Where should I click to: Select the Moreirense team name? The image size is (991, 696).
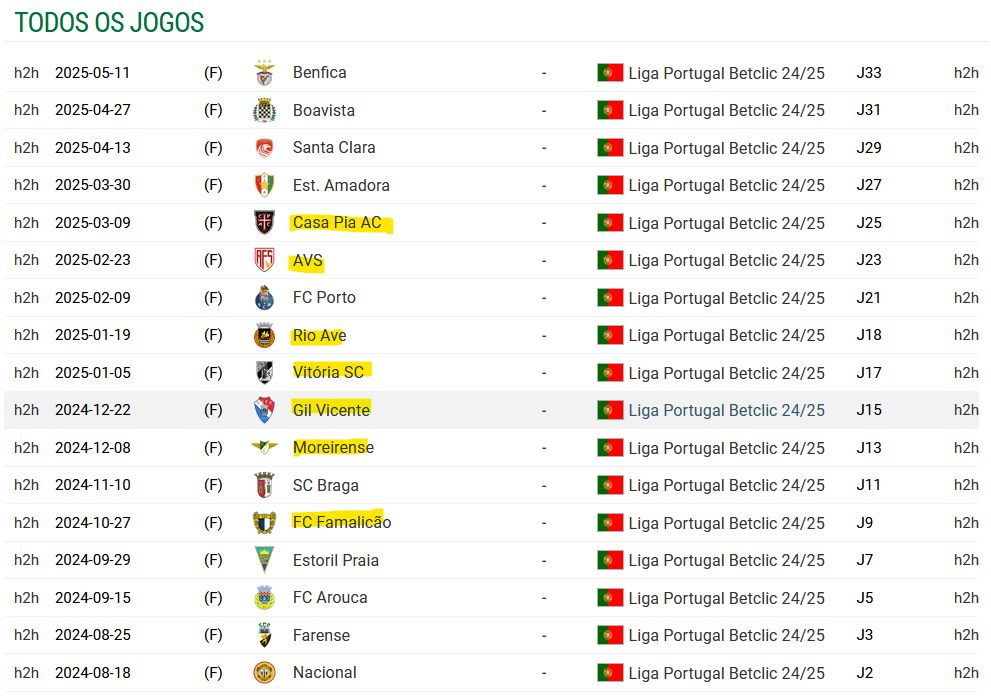(333, 448)
